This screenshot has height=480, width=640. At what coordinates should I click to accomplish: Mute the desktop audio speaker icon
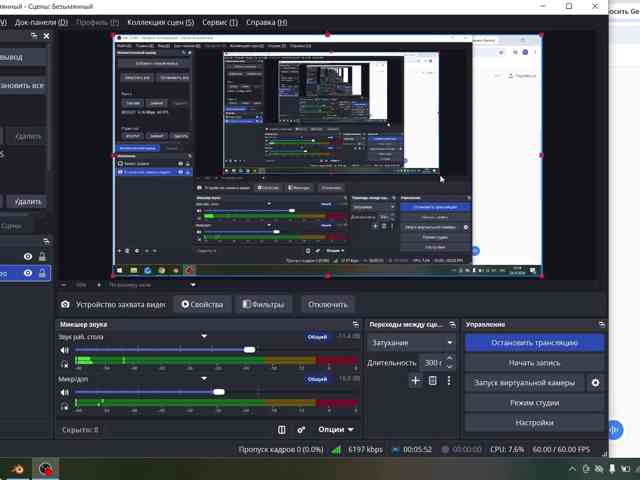tap(64, 350)
